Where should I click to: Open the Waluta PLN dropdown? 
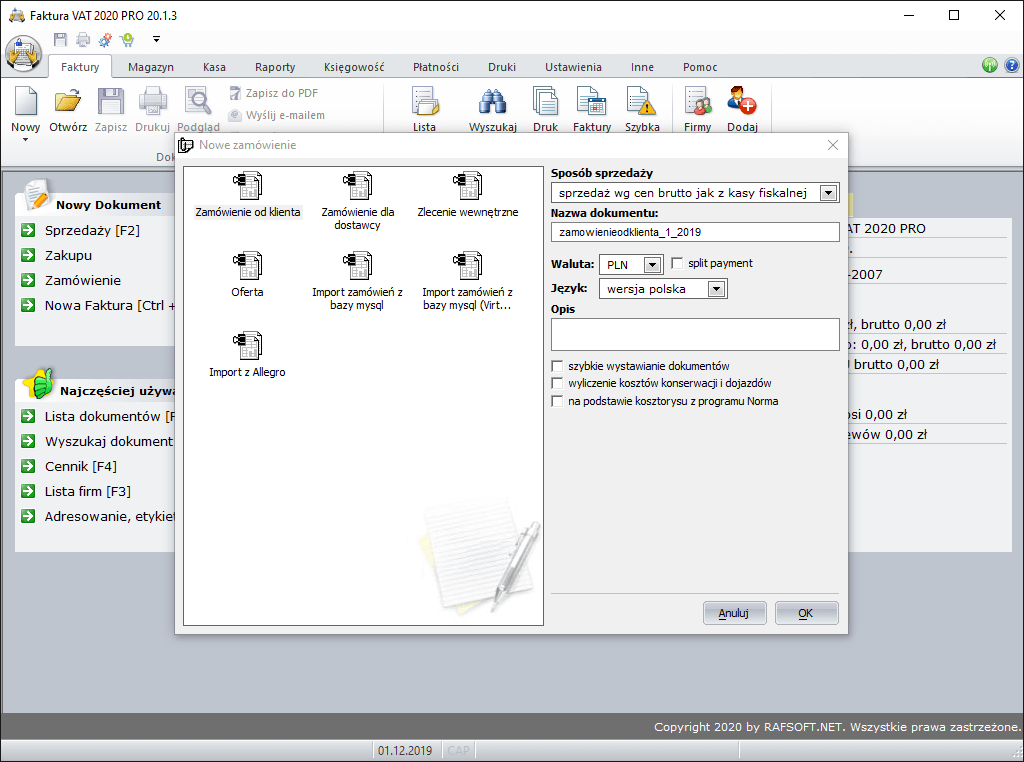(652, 265)
